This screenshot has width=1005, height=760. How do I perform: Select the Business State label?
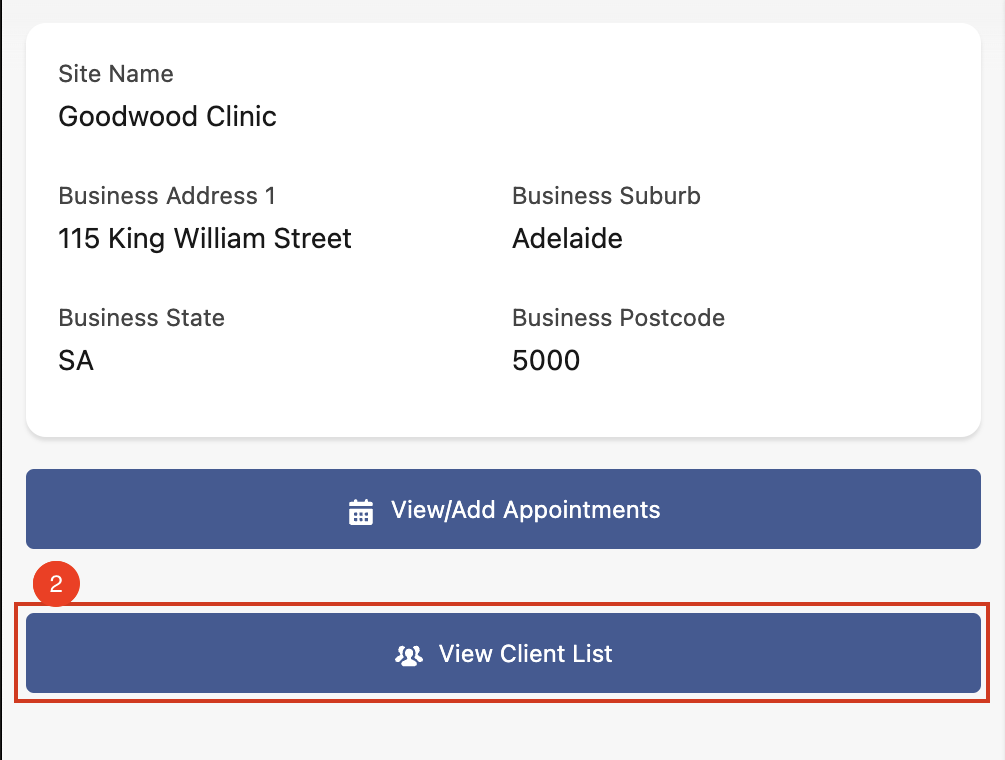(x=141, y=318)
